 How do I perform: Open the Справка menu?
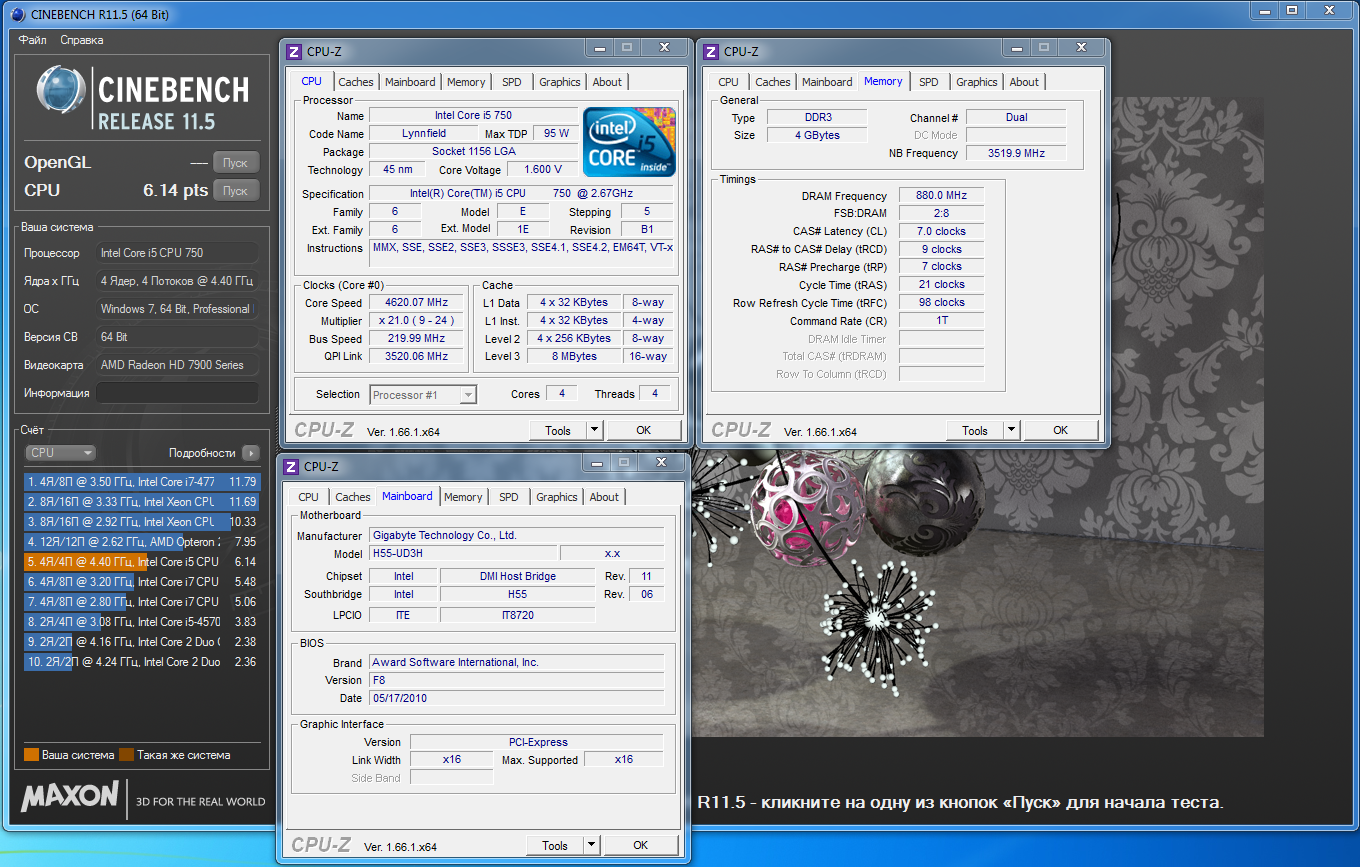pyautogui.click(x=82, y=40)
